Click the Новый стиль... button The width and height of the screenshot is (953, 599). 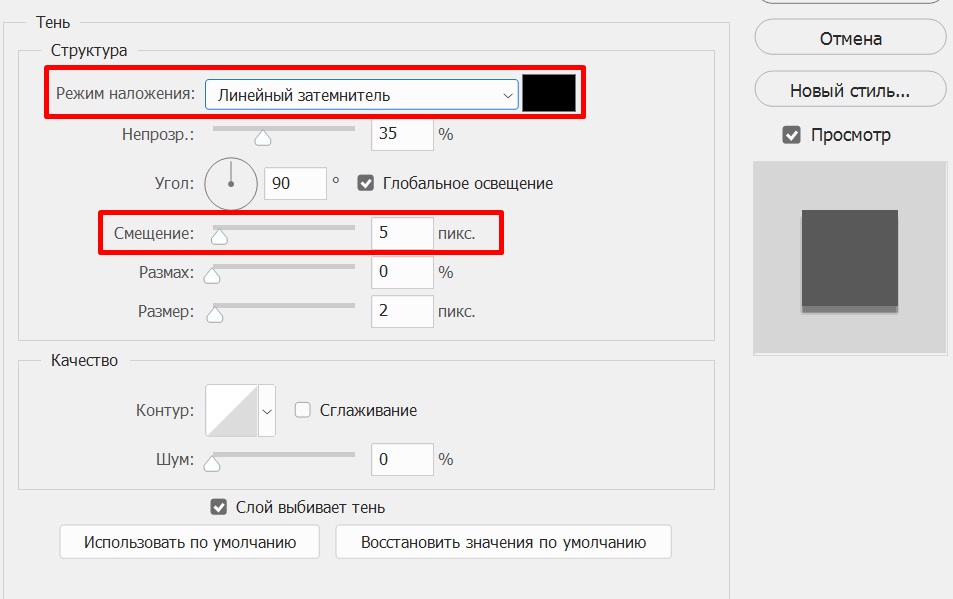850,91
